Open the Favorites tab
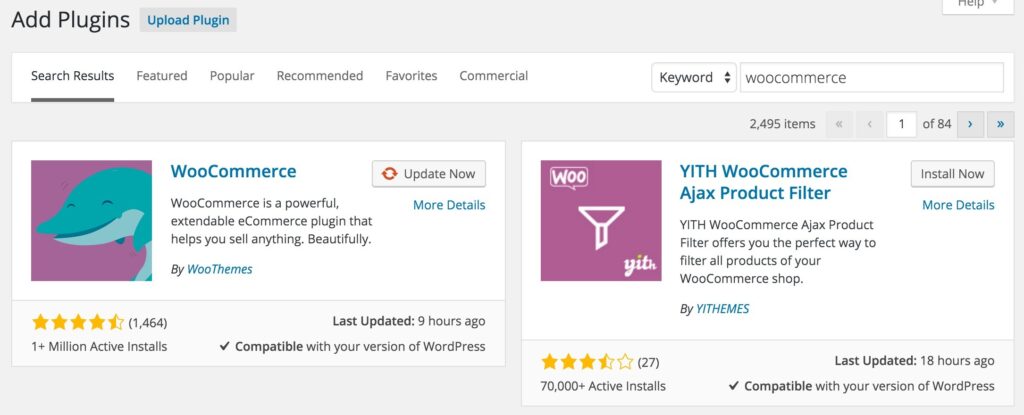The height and width of the screenshot is (415, 1024). pyautogui.click(x=411, y=76)
